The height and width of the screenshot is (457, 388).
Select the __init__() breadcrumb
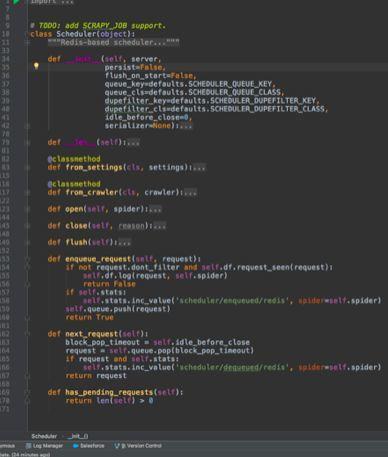78,436
